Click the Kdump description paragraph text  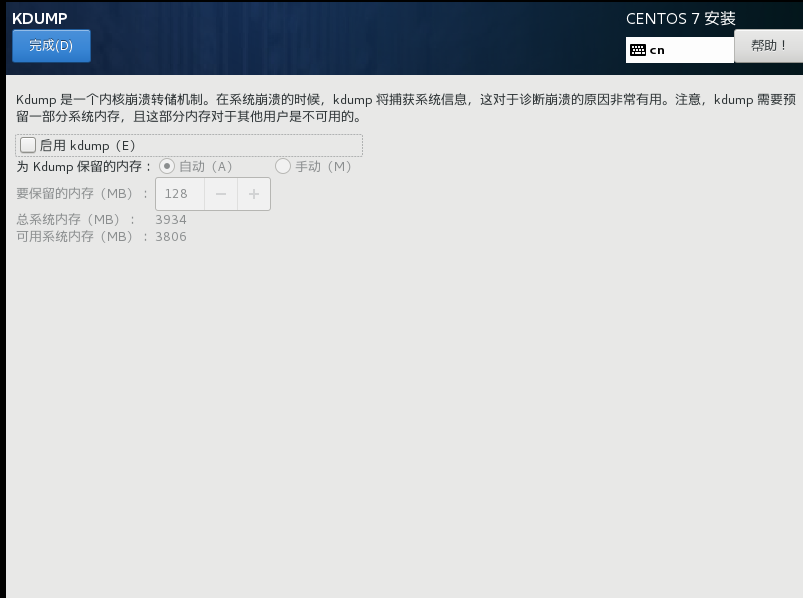pyautogui.click(x=406, y=108)
